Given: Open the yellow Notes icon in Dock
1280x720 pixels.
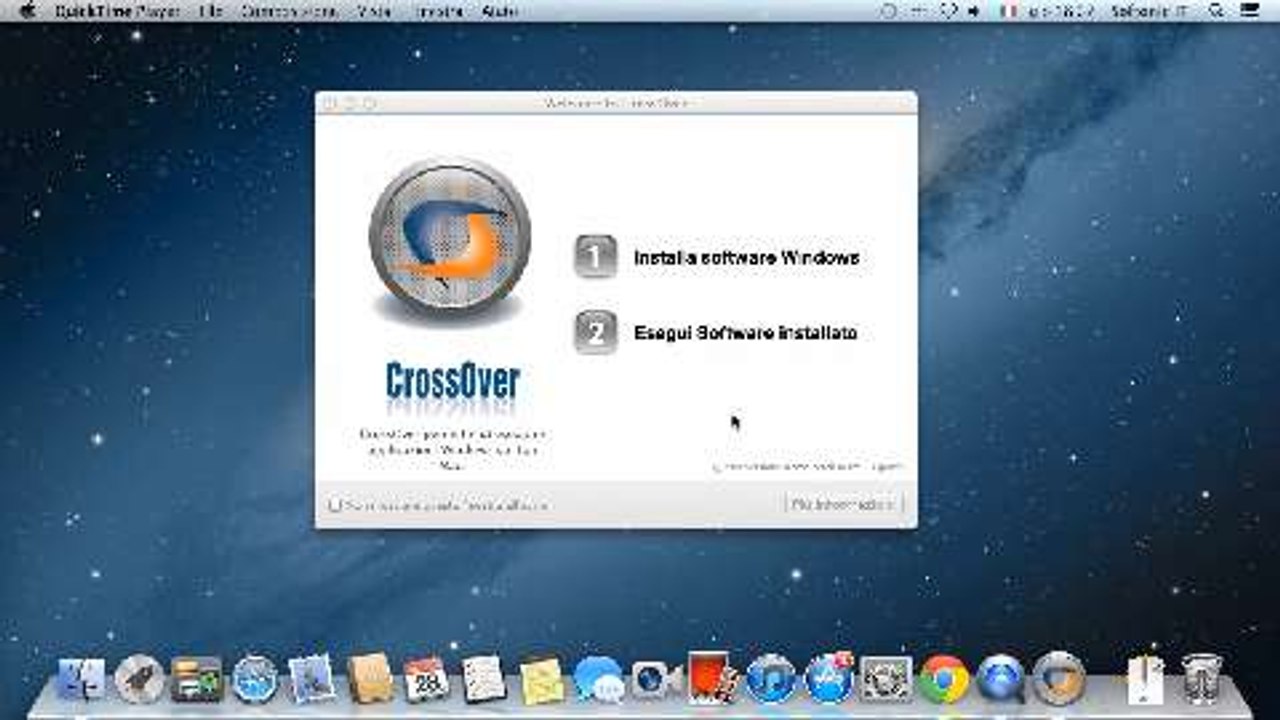Looking at the screenshot, I should point(541,680).
